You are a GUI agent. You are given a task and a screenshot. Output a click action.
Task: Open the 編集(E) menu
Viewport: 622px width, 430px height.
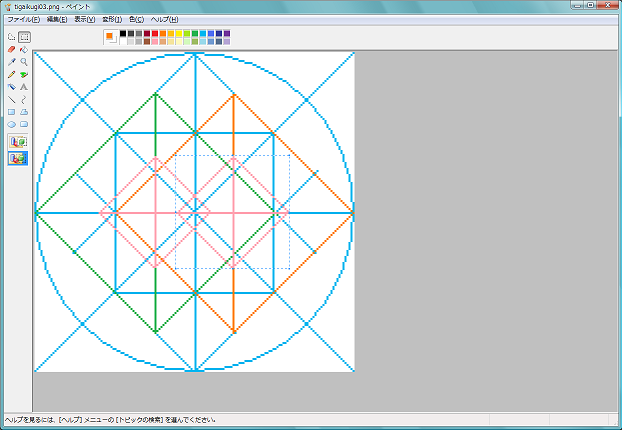(57, 19)
